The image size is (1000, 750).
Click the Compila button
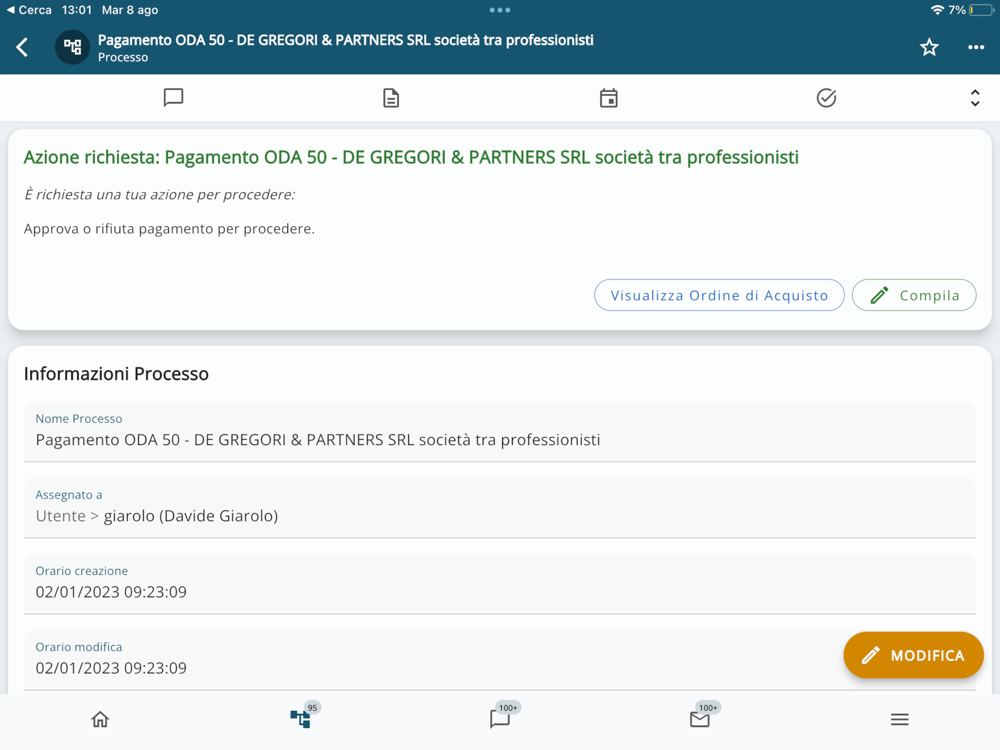[x=914, y=295]
